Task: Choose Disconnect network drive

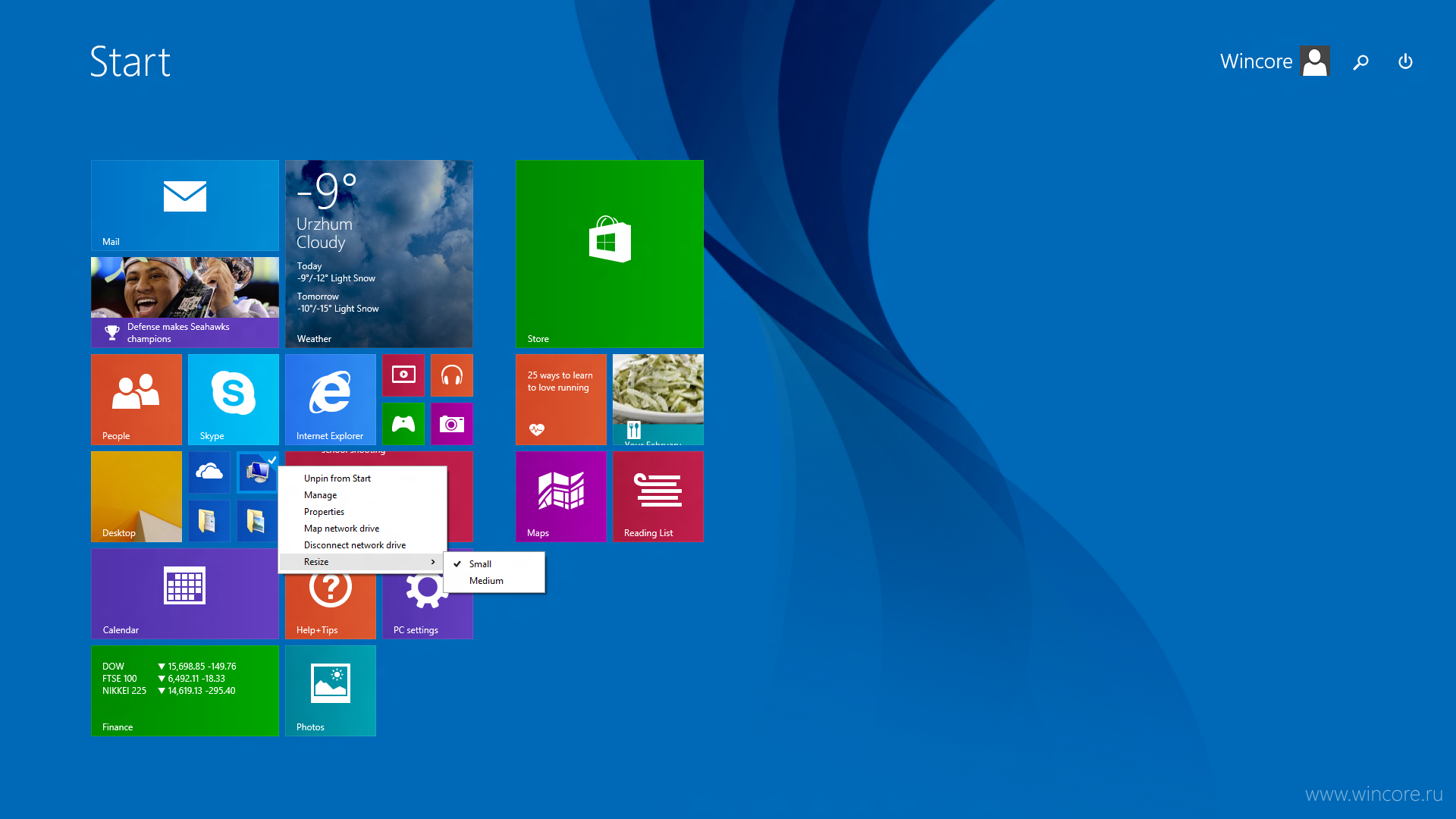Action: coord(362,545)
